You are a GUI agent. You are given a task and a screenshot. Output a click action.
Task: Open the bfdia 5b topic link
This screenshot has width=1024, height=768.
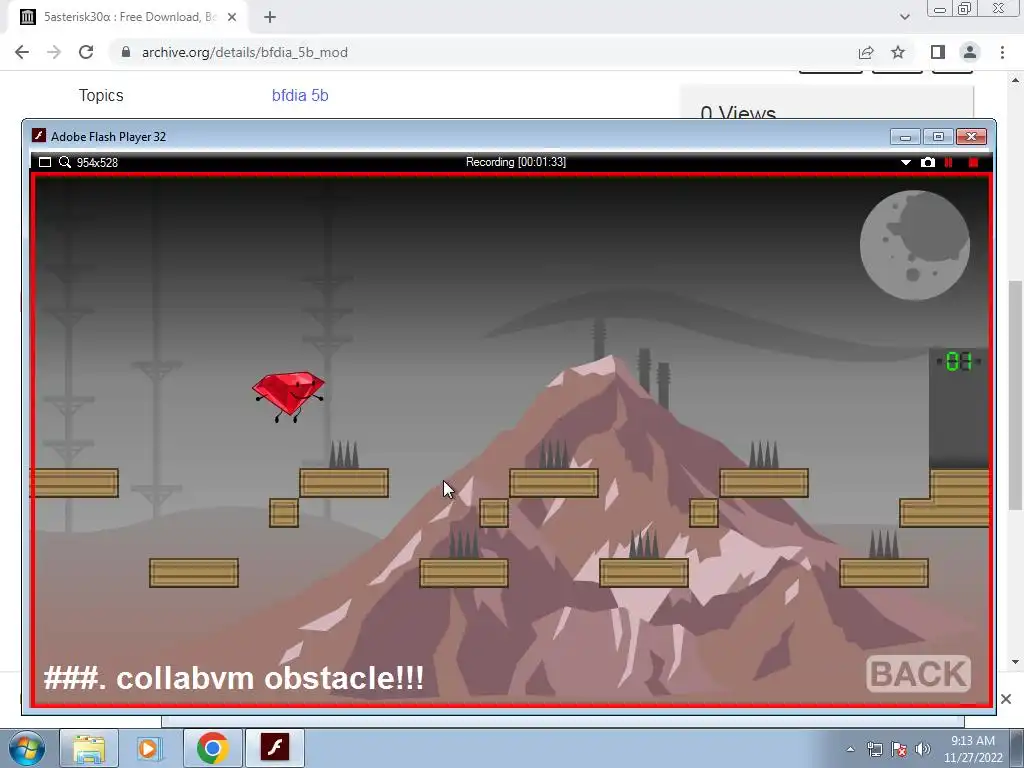pyautogui.click(x=300, y=95)
